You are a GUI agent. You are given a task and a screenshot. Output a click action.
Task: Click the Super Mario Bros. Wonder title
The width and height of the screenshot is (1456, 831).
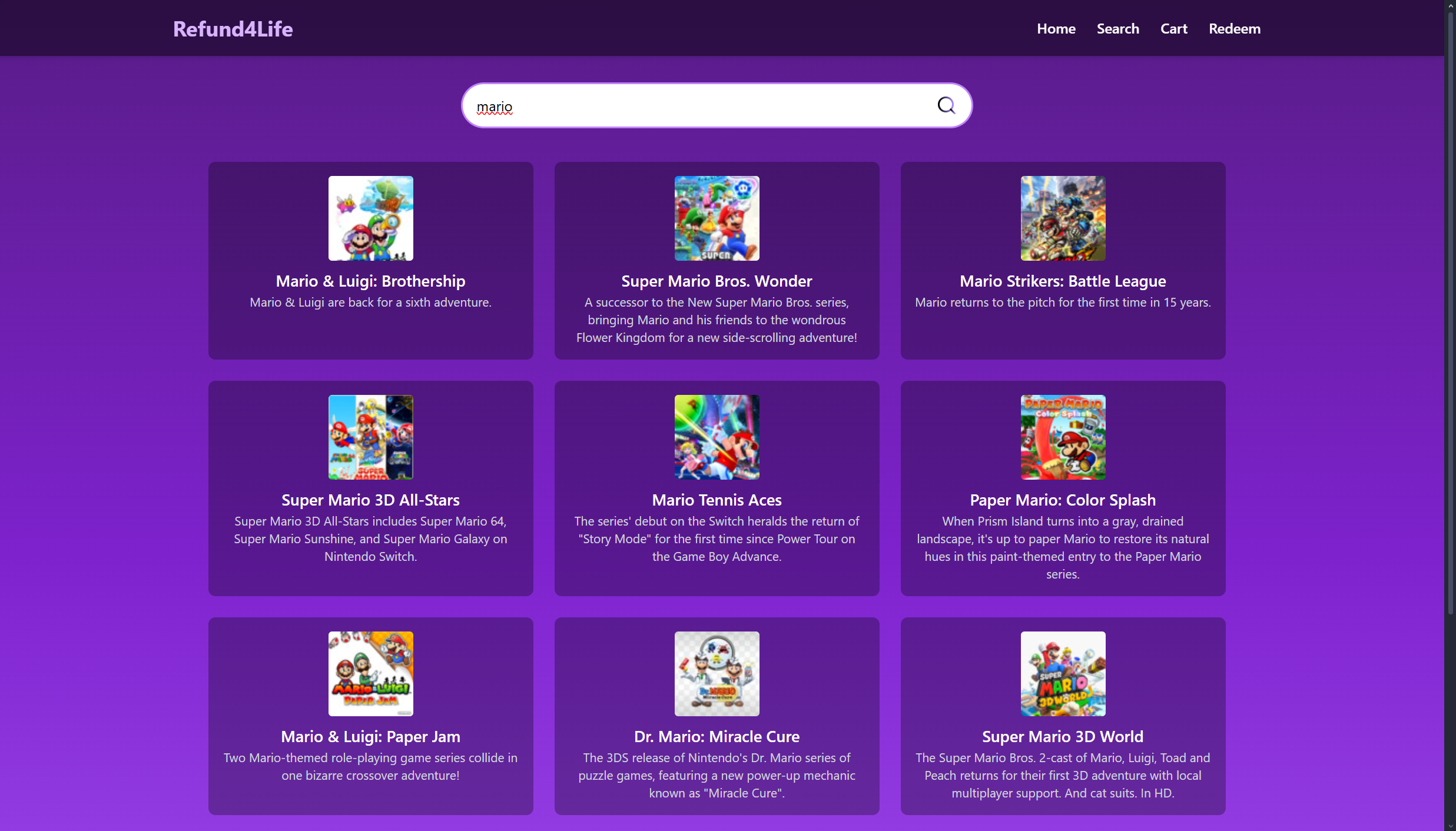point(717,281)
